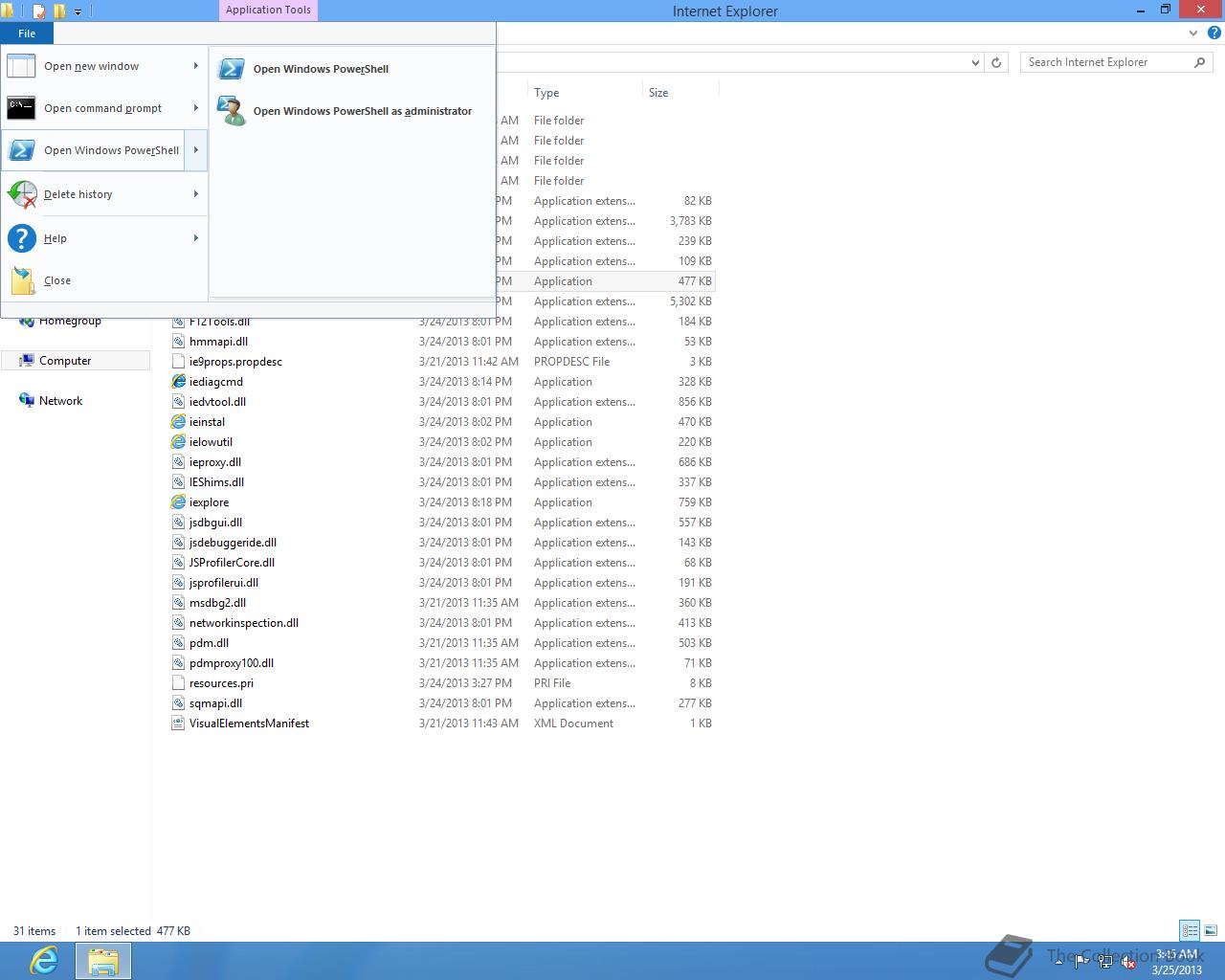Click the Open new window icon in File menu
The image size is (1225, 980).
21,66
